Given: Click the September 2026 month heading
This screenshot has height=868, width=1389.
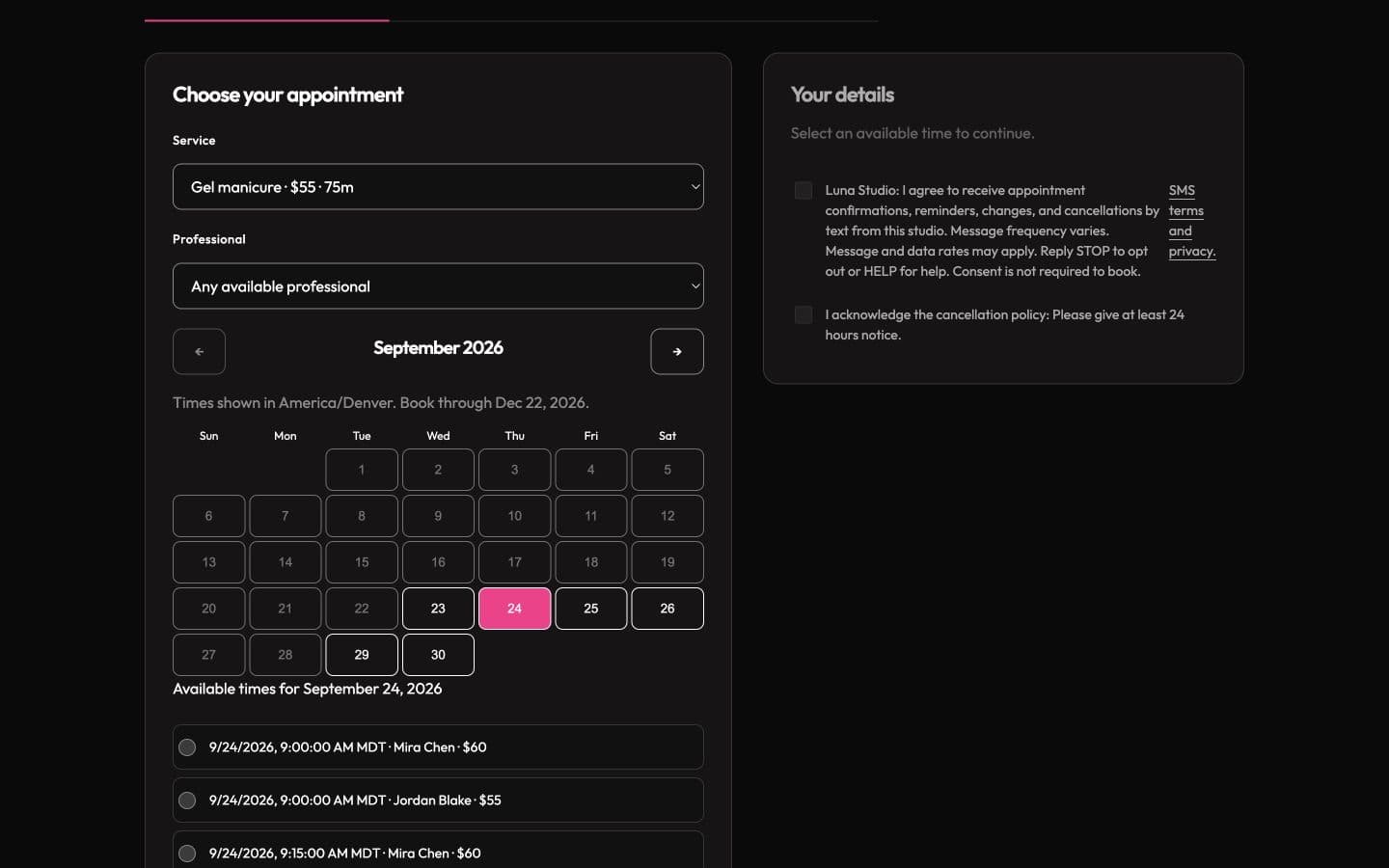Looking at the screenshot, I should coord(438,347).
